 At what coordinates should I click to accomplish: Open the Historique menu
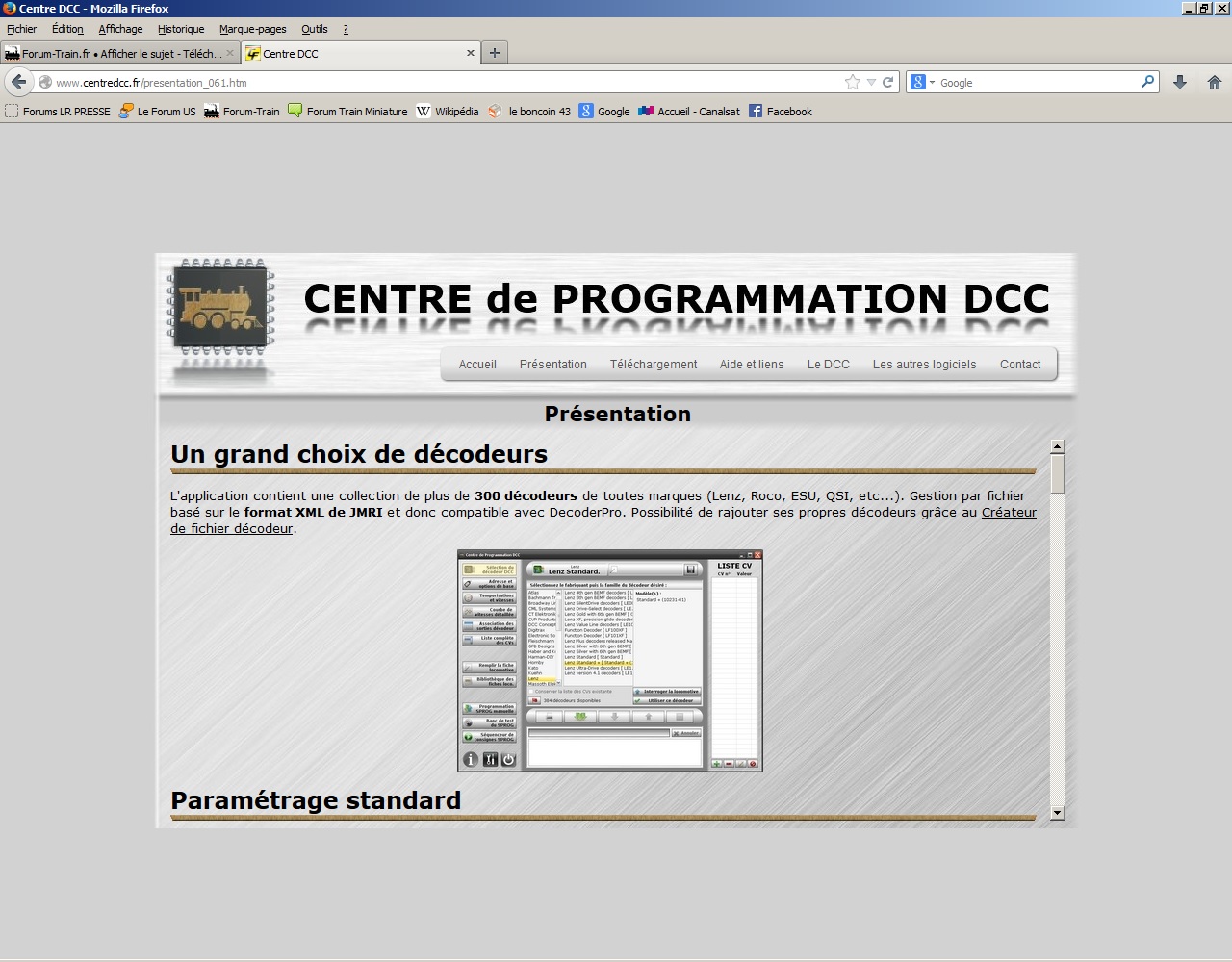(181, 29)
